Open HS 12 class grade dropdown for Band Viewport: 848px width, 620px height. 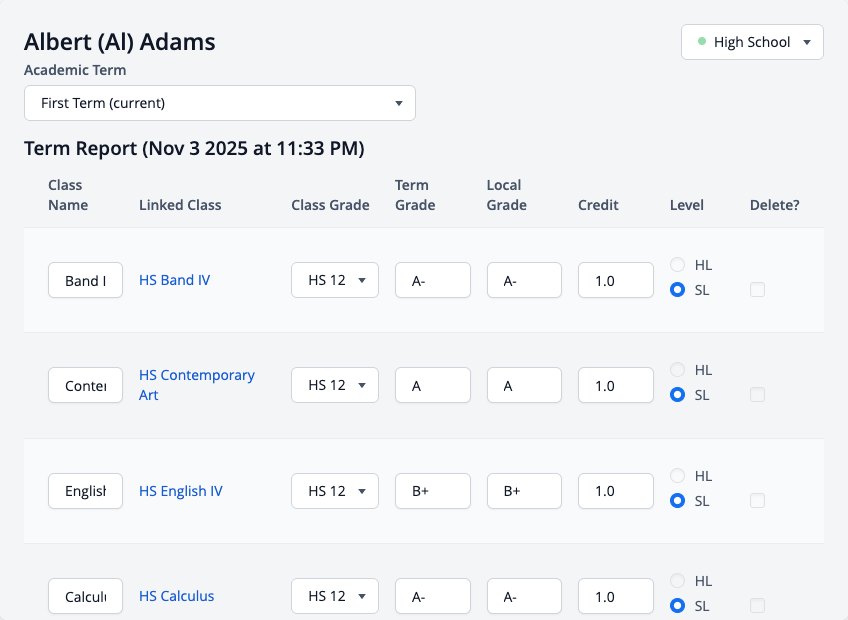point(335,280)
